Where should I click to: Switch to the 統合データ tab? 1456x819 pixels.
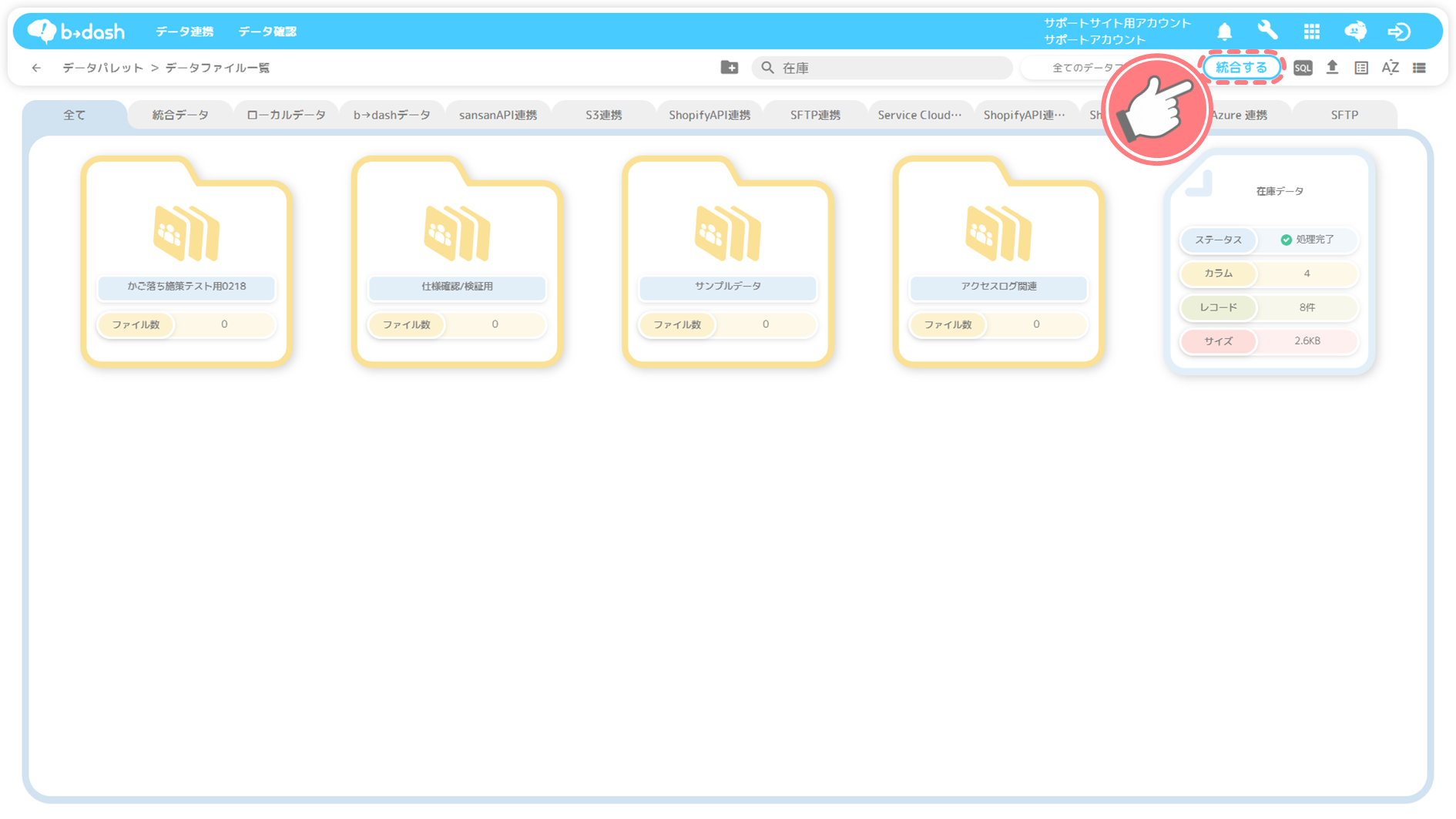[x=180, y=115]
